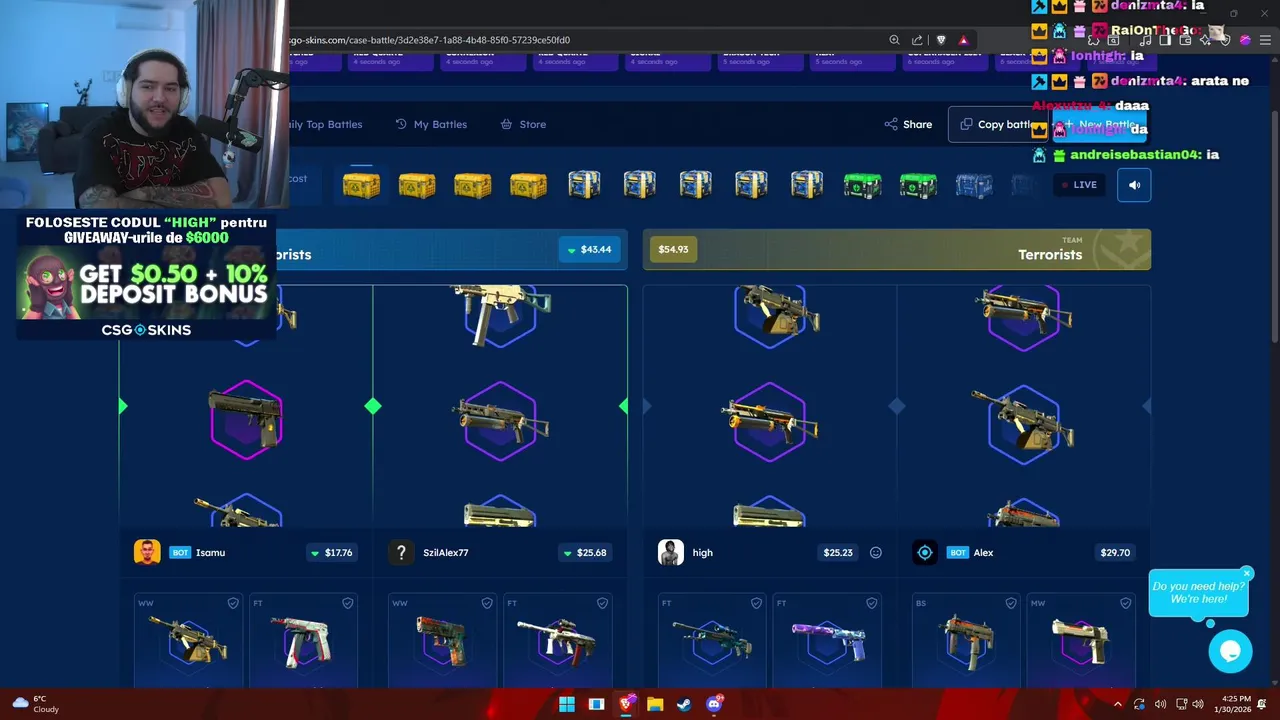Click the Copy battle button
Image resolution: width=1280 pixels, height=720 pixels.
pos(998,124)
